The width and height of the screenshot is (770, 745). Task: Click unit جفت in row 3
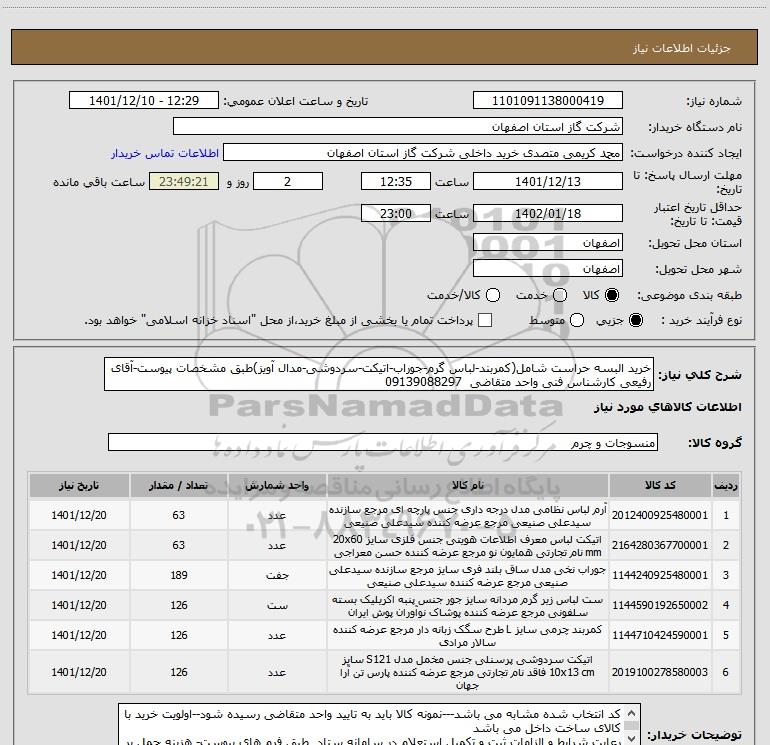click(277, 576)
